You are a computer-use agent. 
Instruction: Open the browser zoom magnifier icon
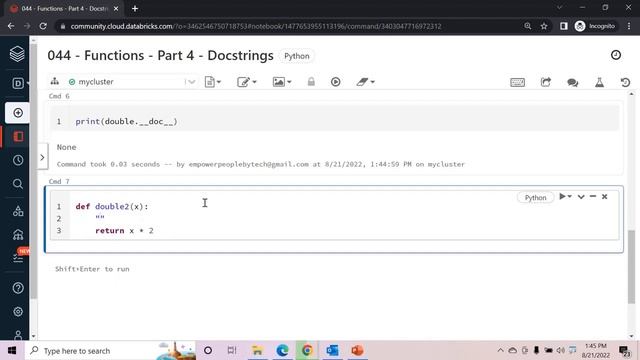point(527,26)
